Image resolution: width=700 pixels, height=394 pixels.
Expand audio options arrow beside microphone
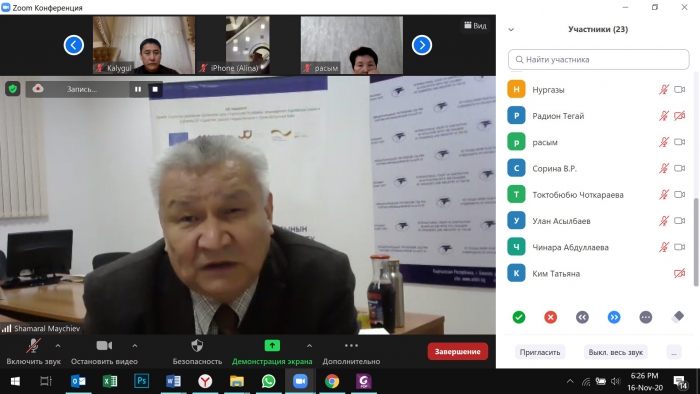58,345
